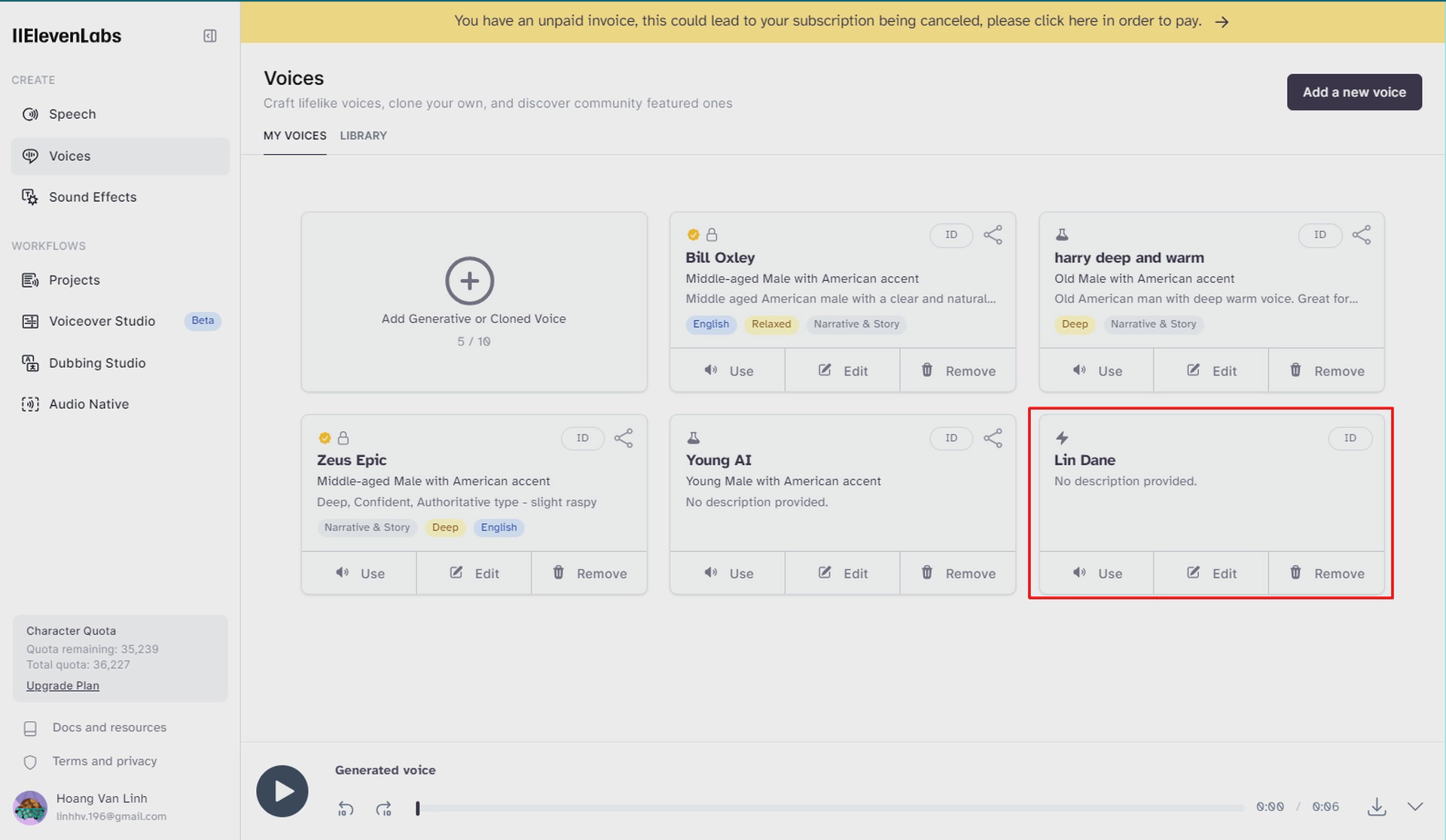Open Projects workflow
This screenshot has height=840, width=1446.
point(120,280)
